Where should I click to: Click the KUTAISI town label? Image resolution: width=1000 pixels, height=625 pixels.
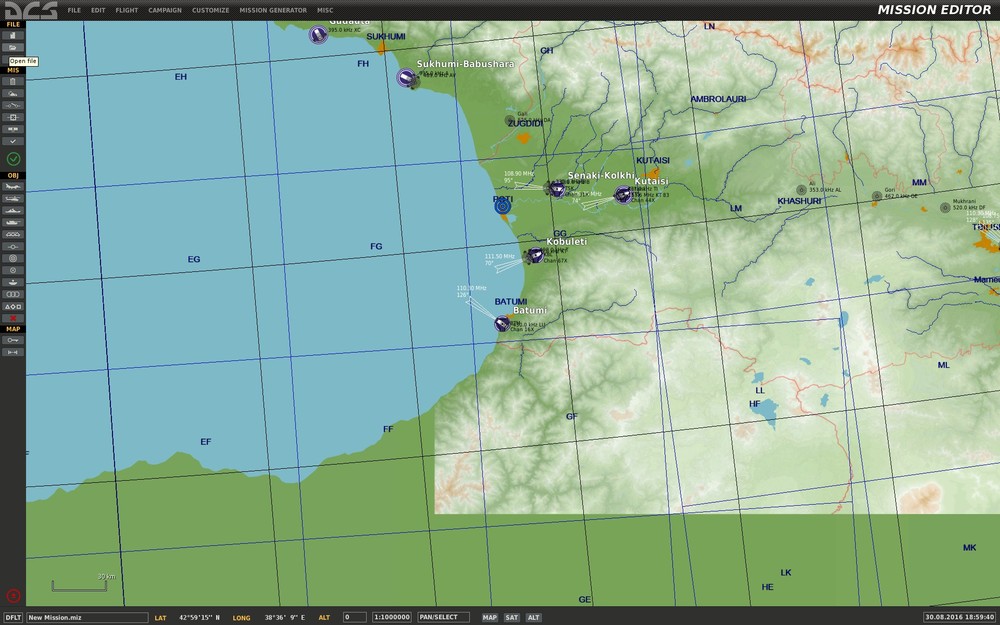[653, 161]
